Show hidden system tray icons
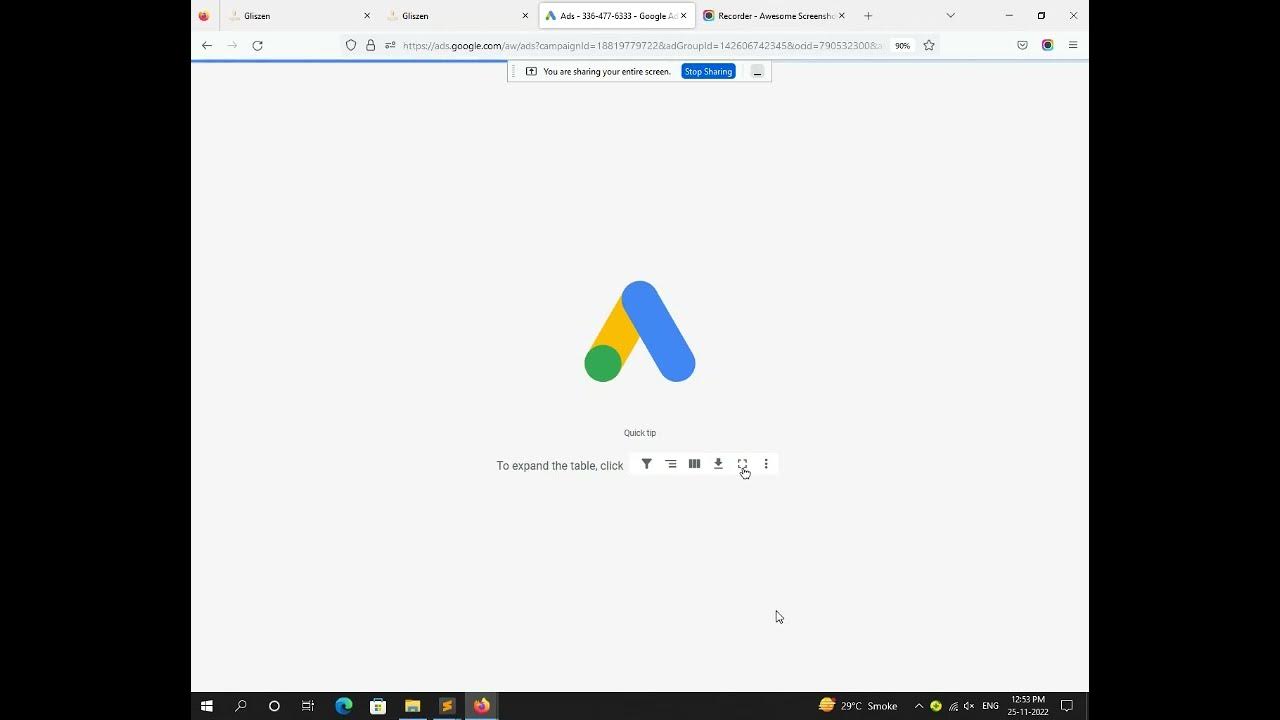The width and height of the screenshot is (1280, 720). (x=919, y=706)
